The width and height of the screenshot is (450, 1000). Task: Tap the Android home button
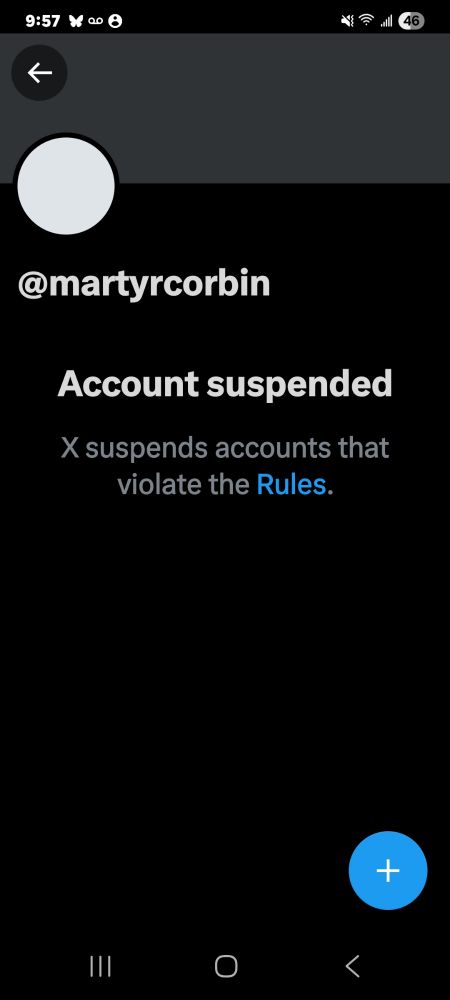pyautogui.click(x=226, y=966)
